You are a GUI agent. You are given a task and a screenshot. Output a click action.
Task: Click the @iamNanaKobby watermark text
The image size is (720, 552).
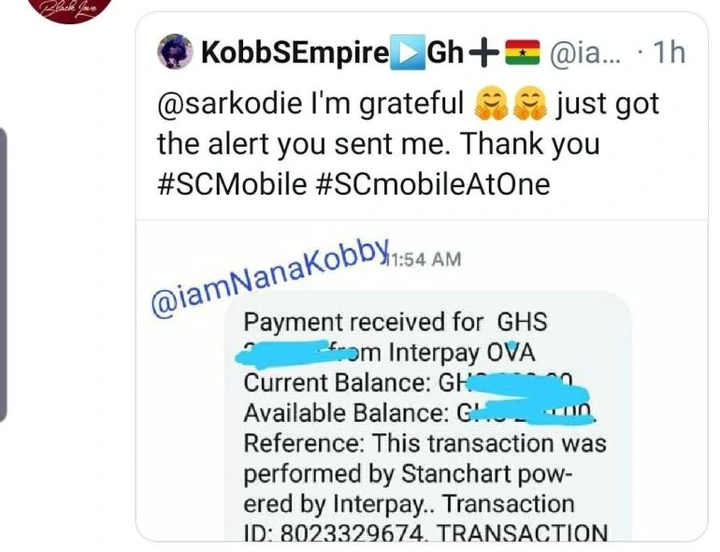point(270,278)
